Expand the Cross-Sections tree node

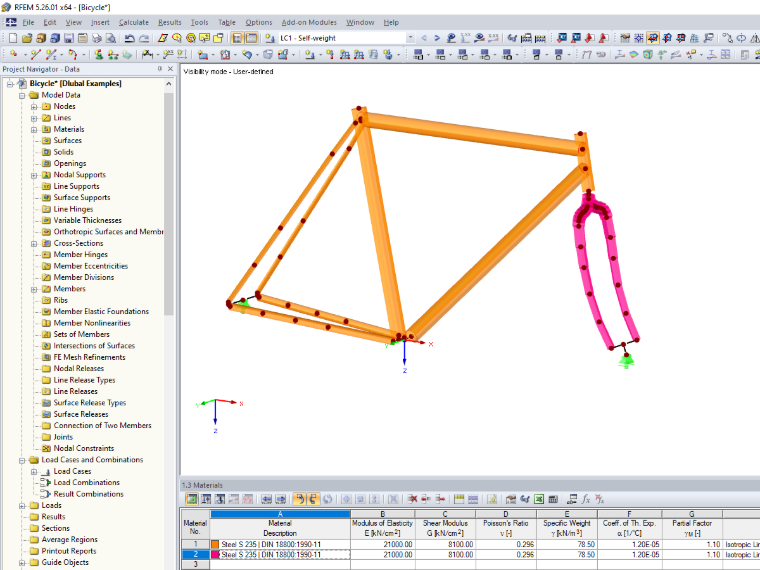click(x=34, y=243)
